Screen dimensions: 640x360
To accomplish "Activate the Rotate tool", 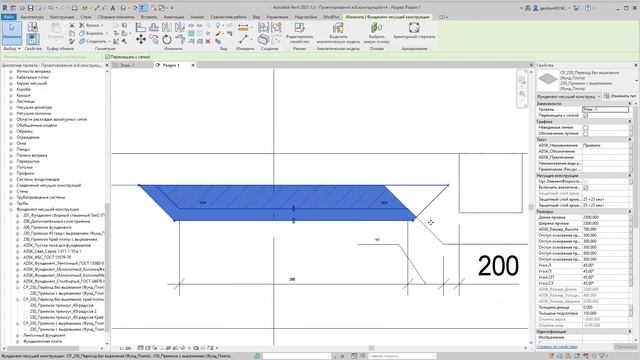I will click(167, 40).
